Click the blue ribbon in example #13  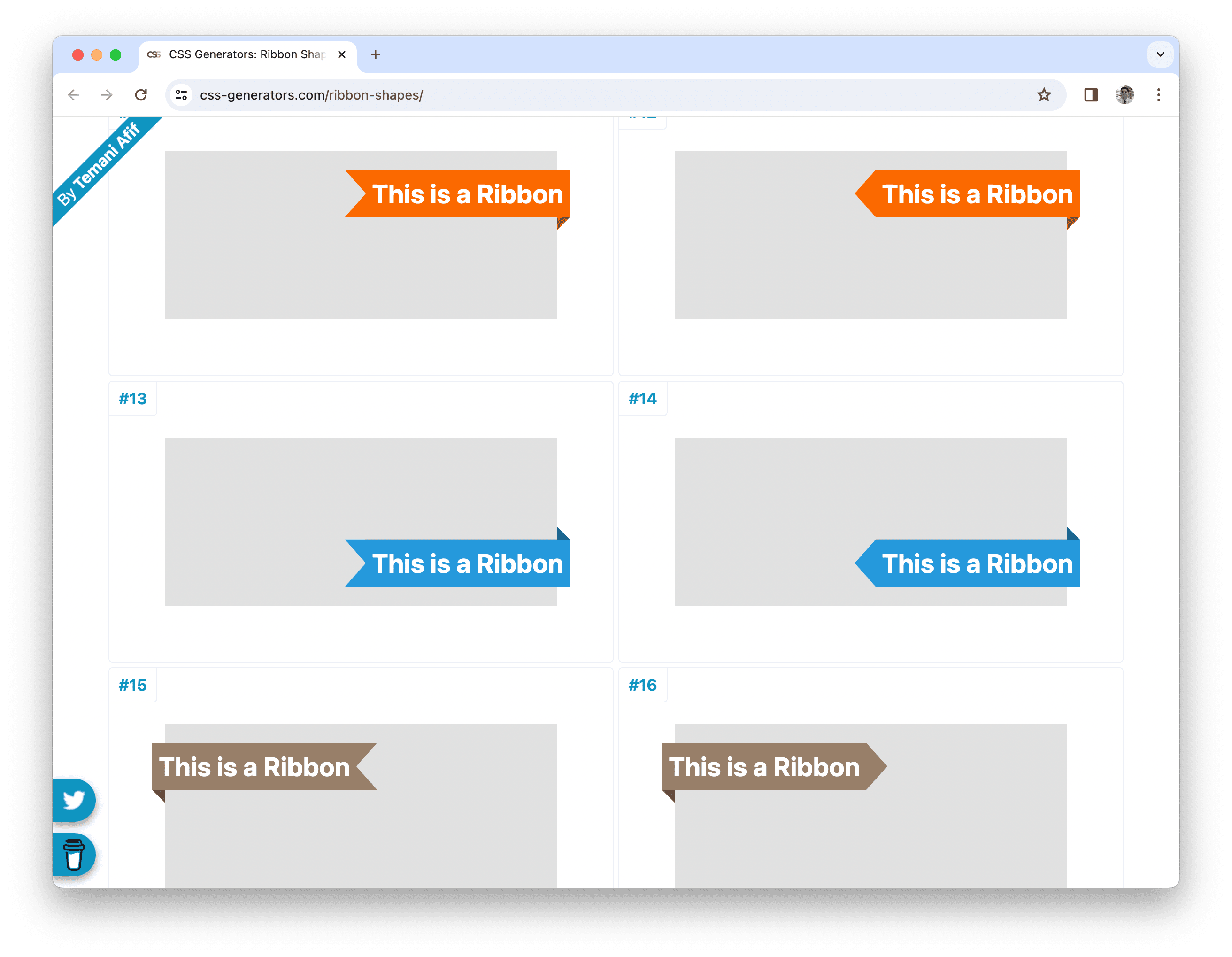(x=467, y=563)
